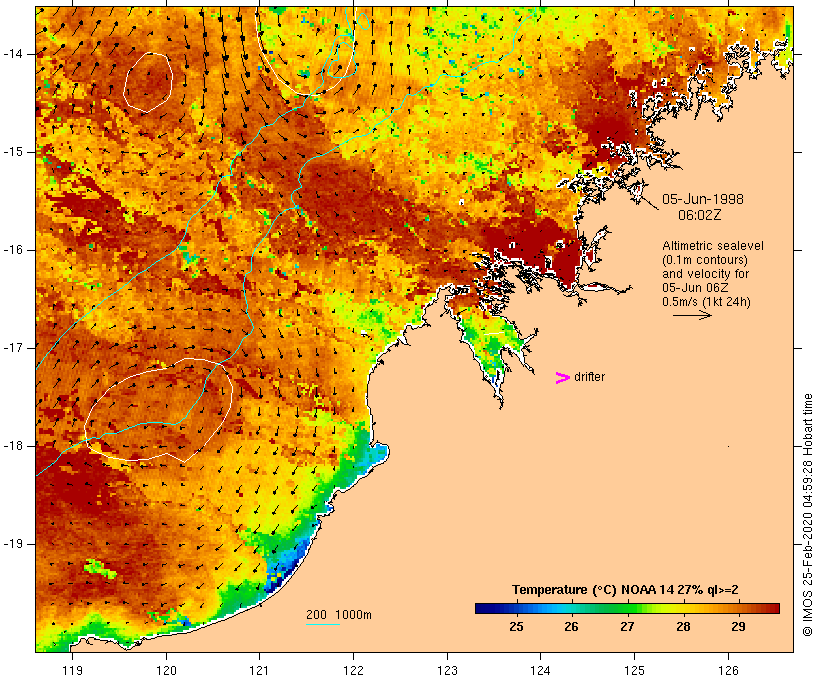The width and height of the screenshot is (820, 680).
Task: Click the latitude axis label "-15"
Action: (x=13, y=152)
